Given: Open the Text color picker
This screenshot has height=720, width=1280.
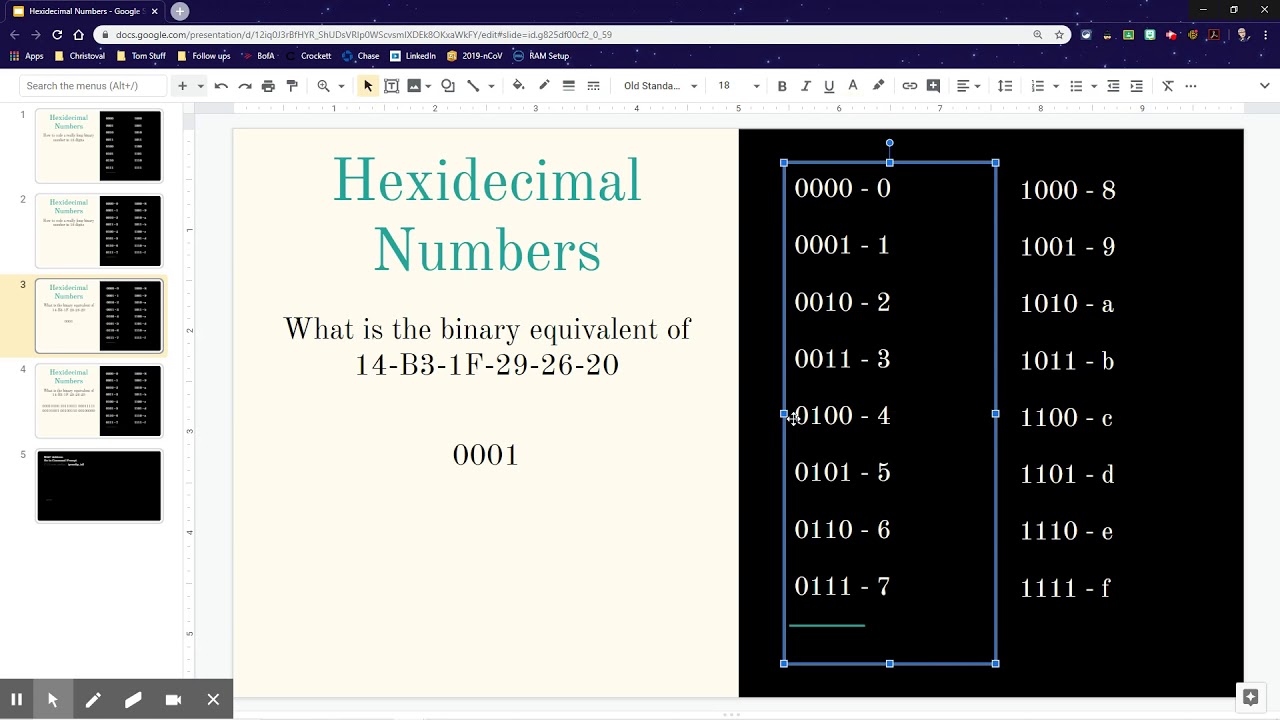Looking at the screenshot, I should pyautogui.click(x=853, y=86).
